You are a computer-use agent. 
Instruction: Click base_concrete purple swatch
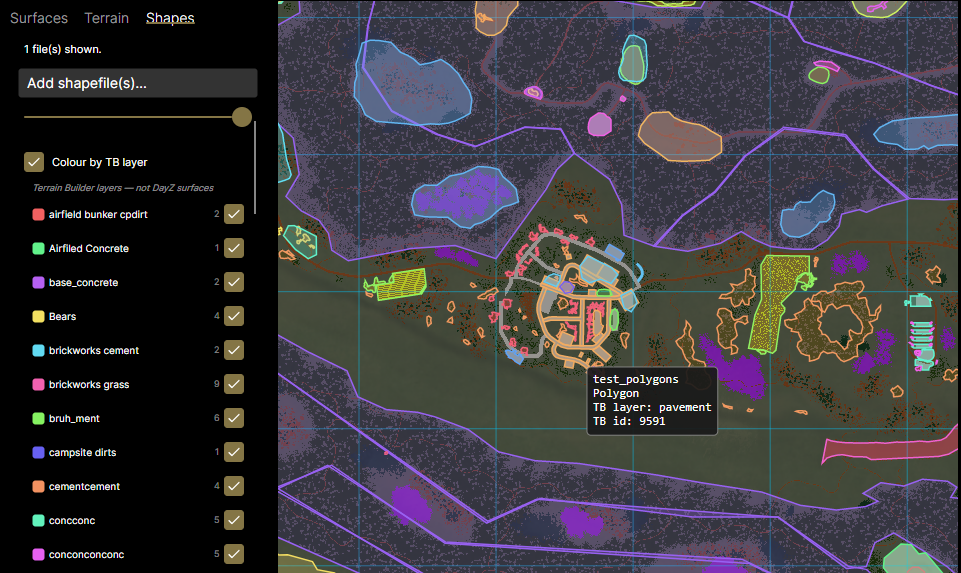coord(38,283)
